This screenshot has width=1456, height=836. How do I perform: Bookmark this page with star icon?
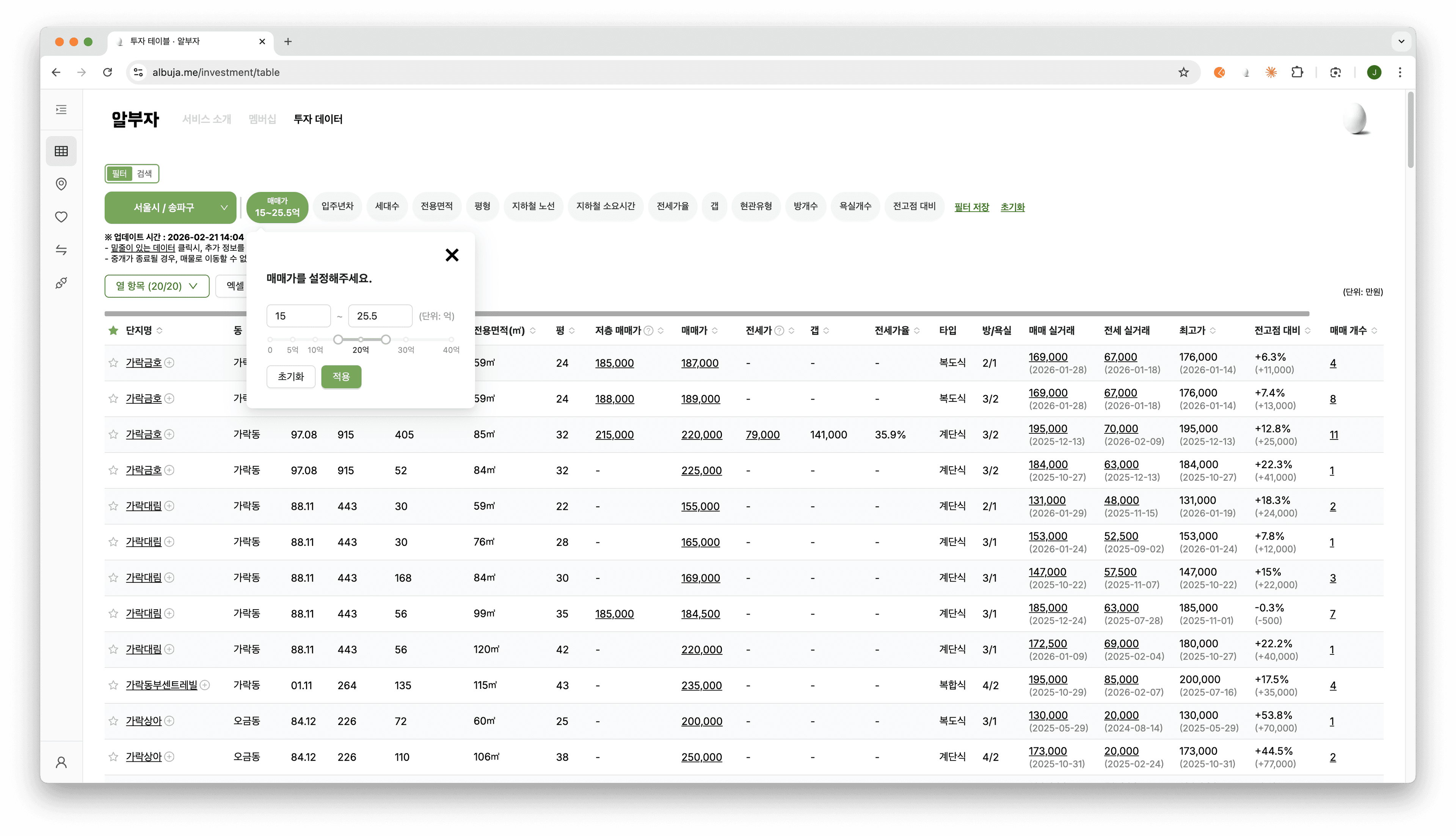pos(1183,72)
